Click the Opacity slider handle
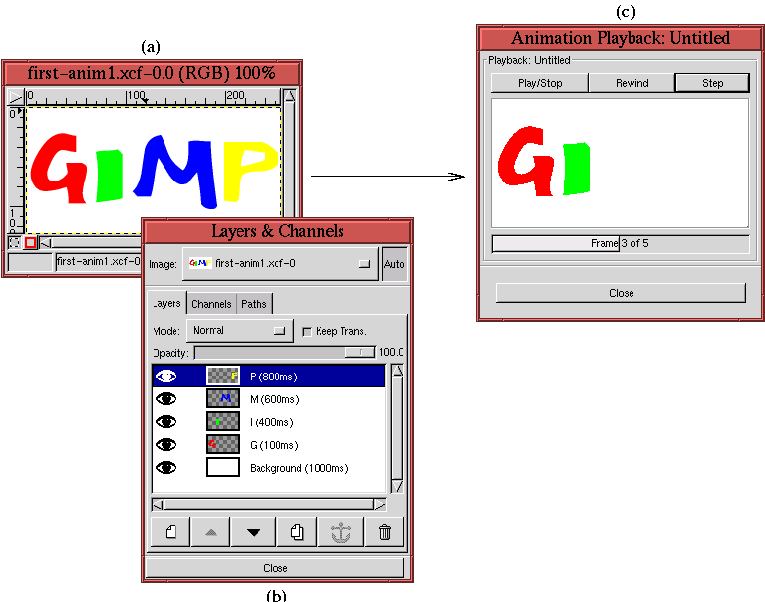This screenshot has width=765, height=602. pos(354,352)
